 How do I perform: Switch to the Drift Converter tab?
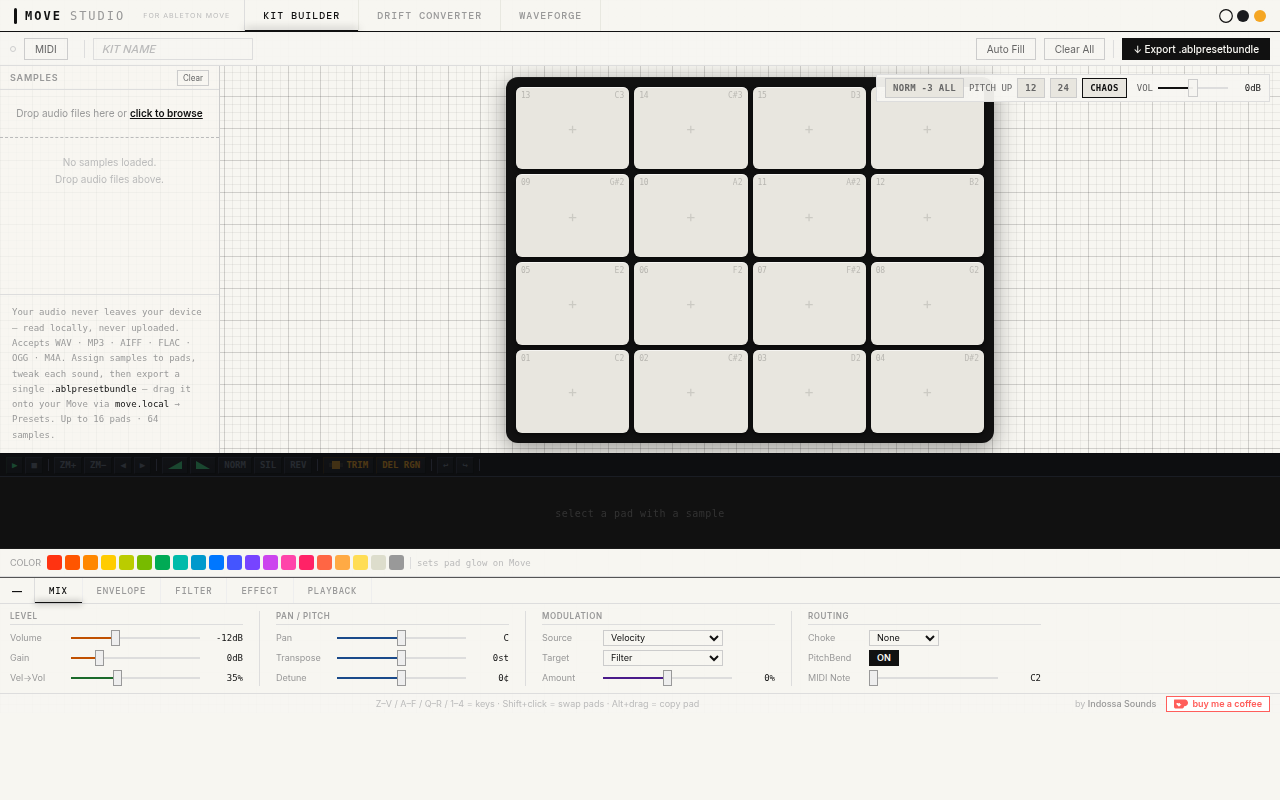click(x=429, y=16)
